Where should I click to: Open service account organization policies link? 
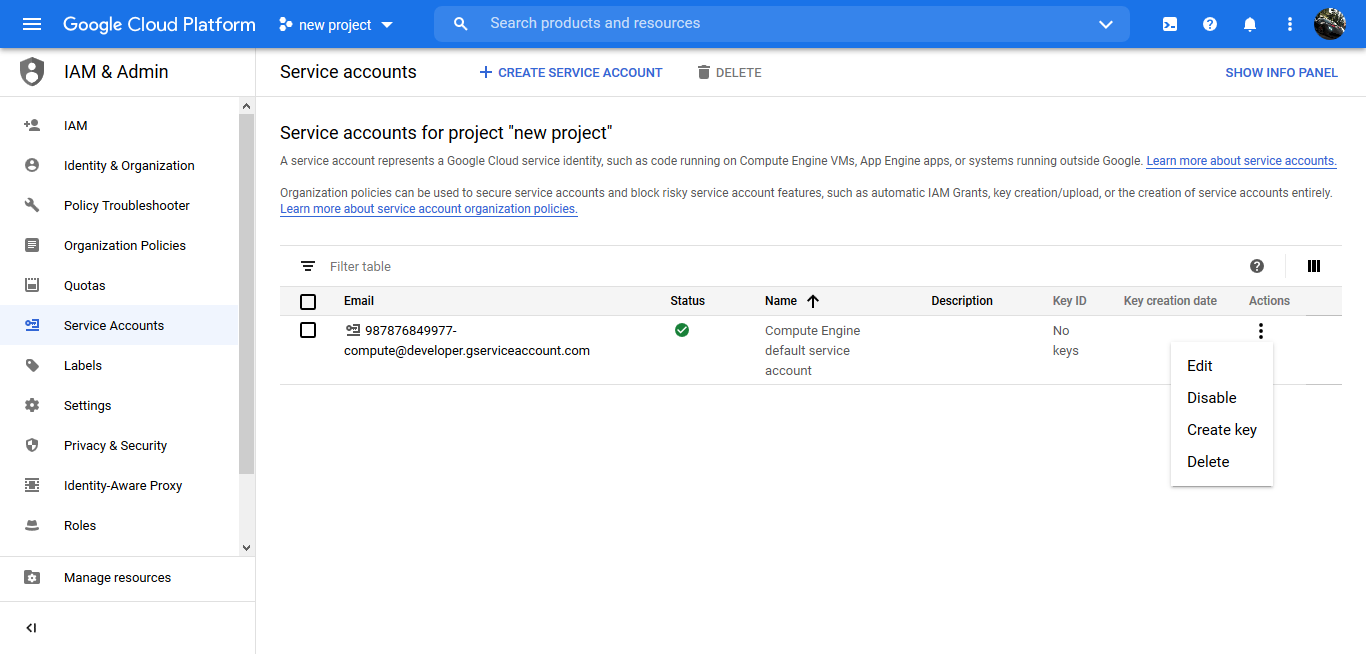click(x=429, y=209)
